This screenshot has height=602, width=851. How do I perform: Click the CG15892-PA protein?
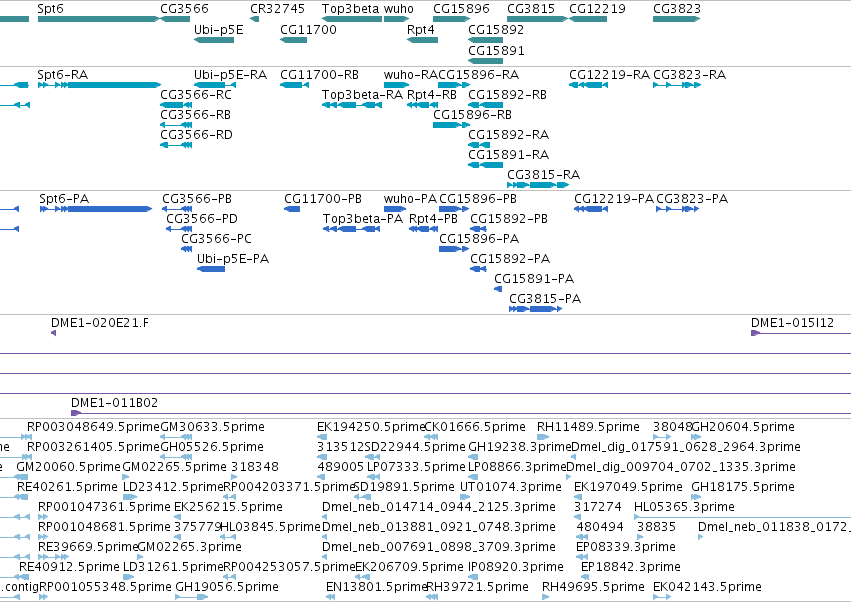pyautogui.click(x=478, y=269)
